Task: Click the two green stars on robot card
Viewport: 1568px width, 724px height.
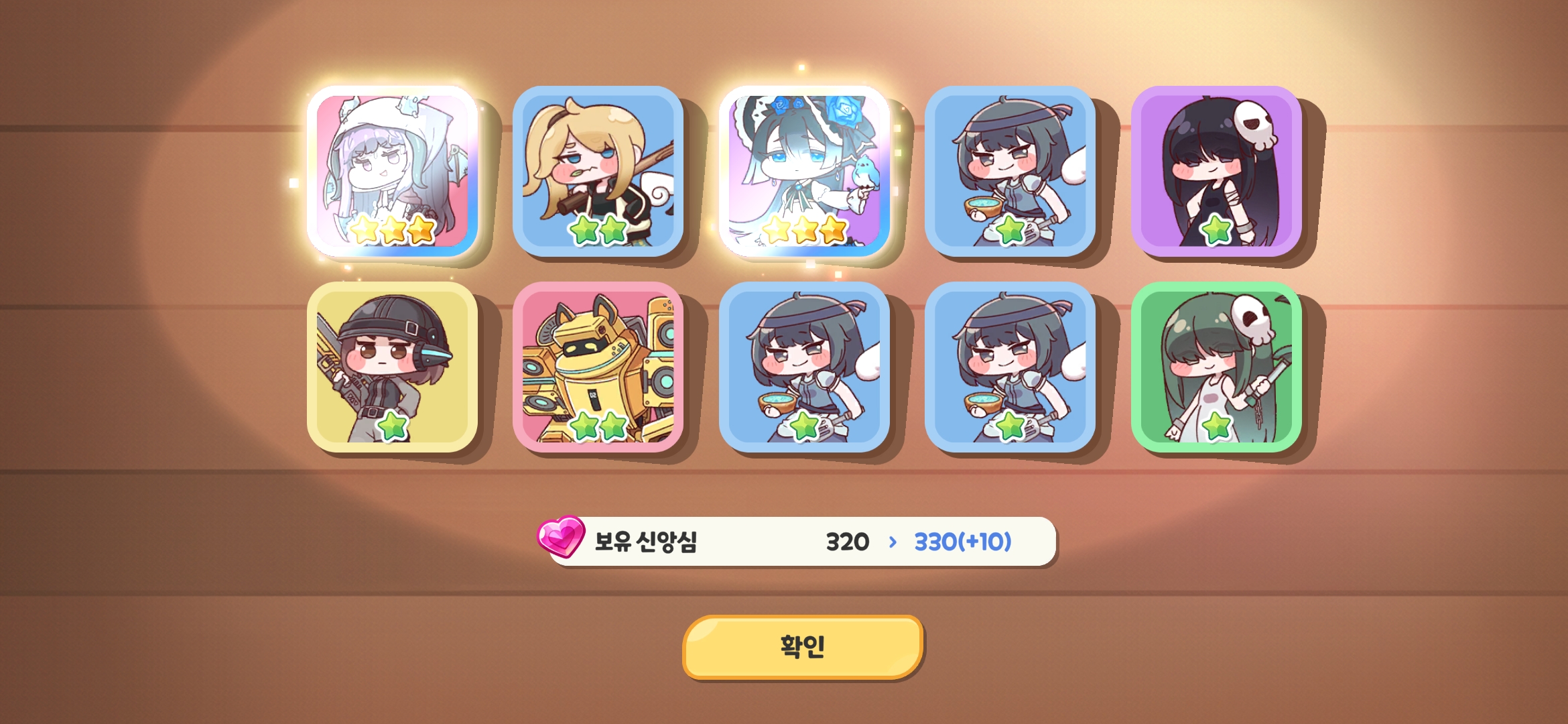Action: click(x=598, y=426)
